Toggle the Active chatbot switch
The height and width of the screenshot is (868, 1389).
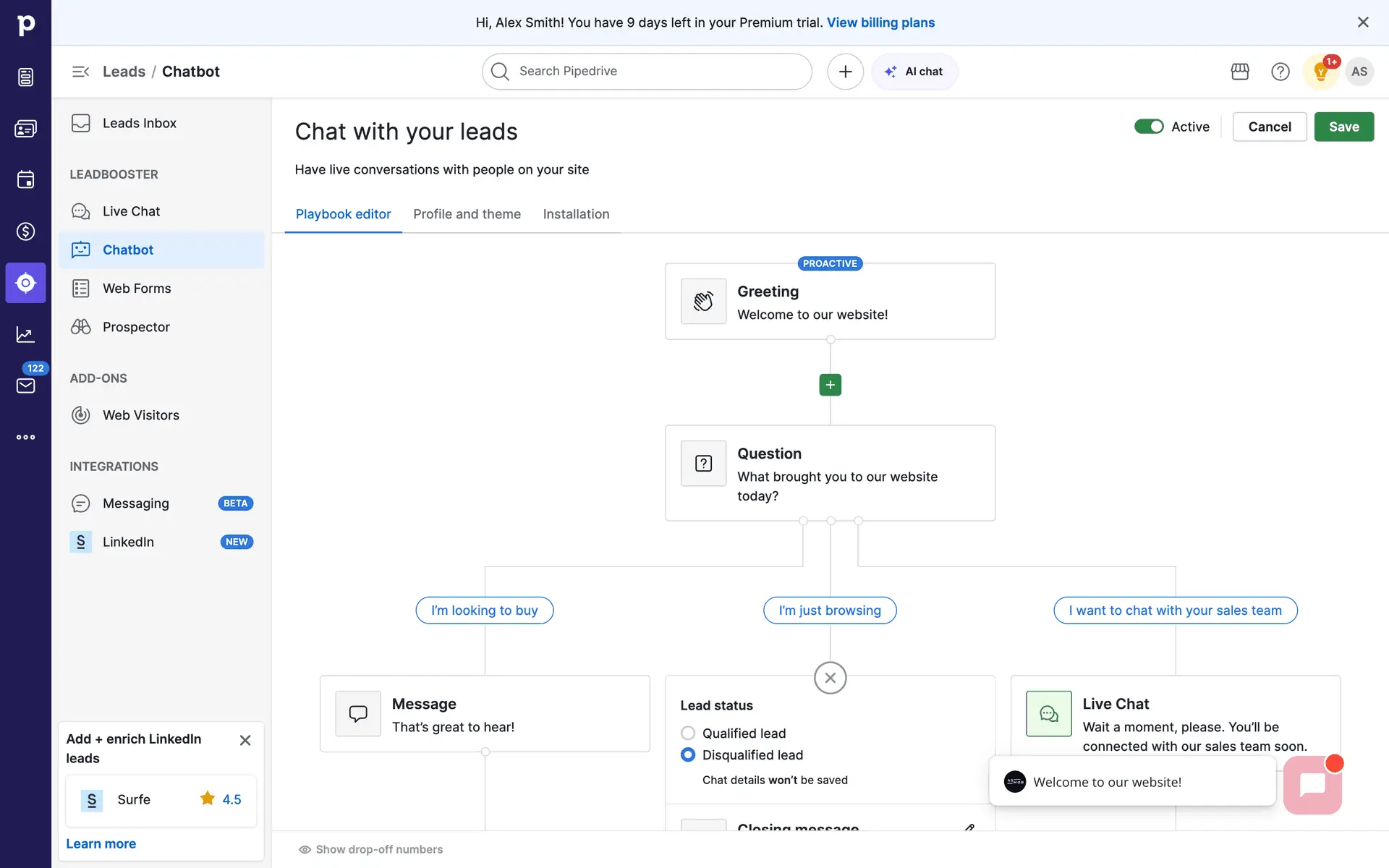(1148, 127)
